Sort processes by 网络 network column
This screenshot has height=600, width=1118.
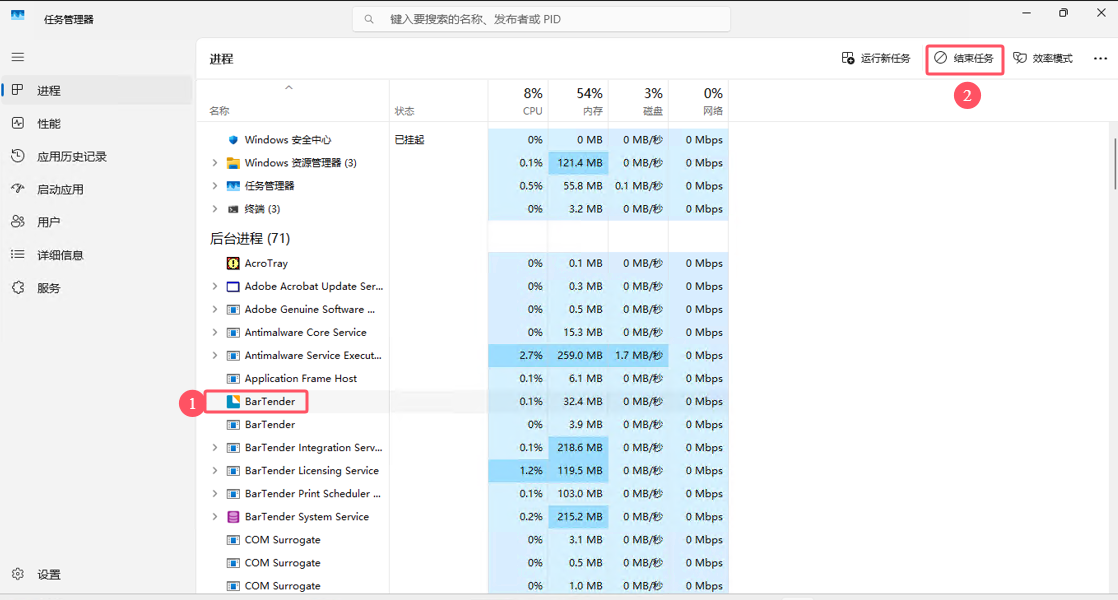pos(698,100)
